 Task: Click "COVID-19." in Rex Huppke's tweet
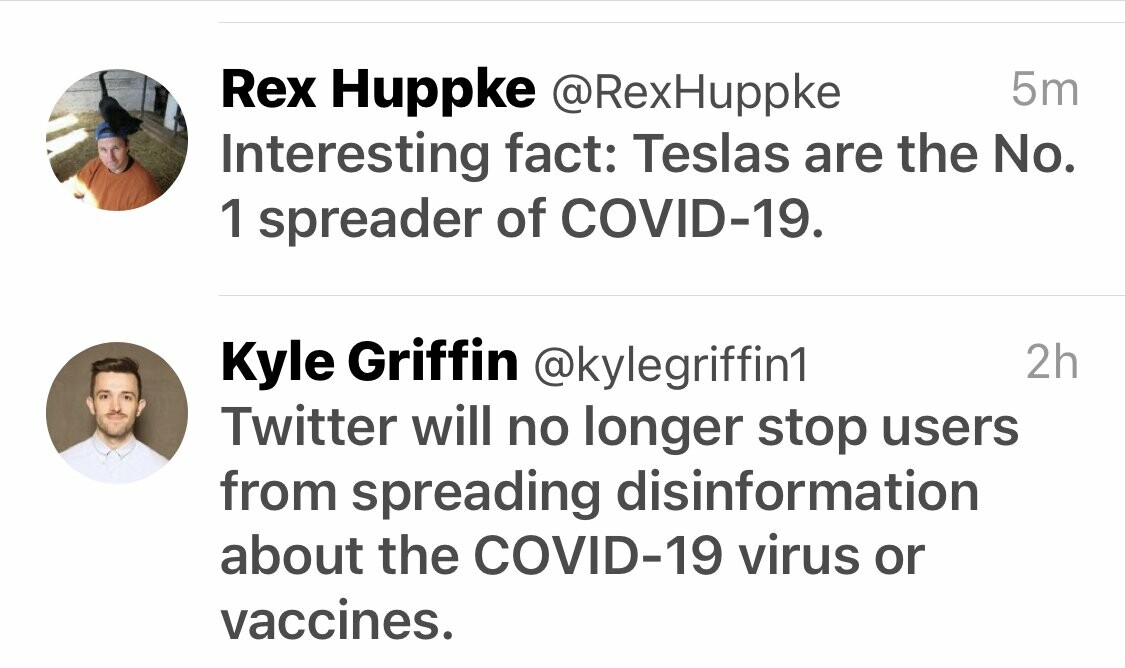pyautogui.click(x=693, y=220)
